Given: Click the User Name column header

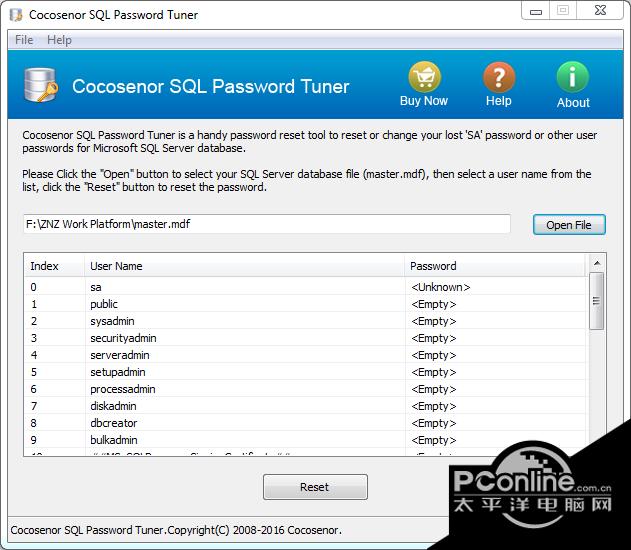Looking at the screenshot, I should click(x=245, y=266).
